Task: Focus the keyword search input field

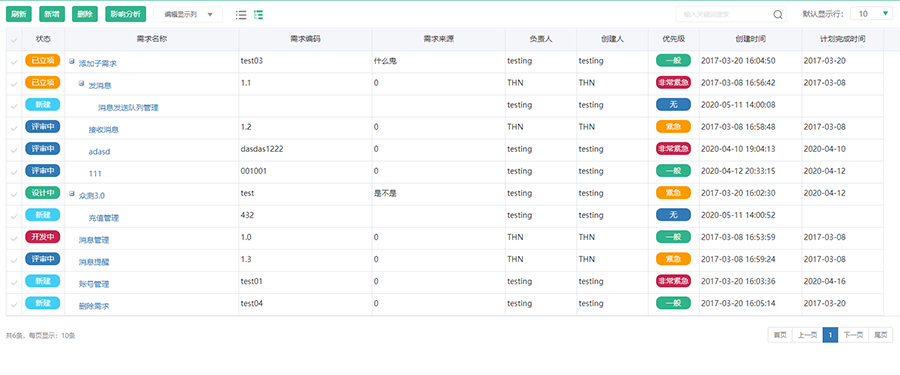Action: click(724, 14)
